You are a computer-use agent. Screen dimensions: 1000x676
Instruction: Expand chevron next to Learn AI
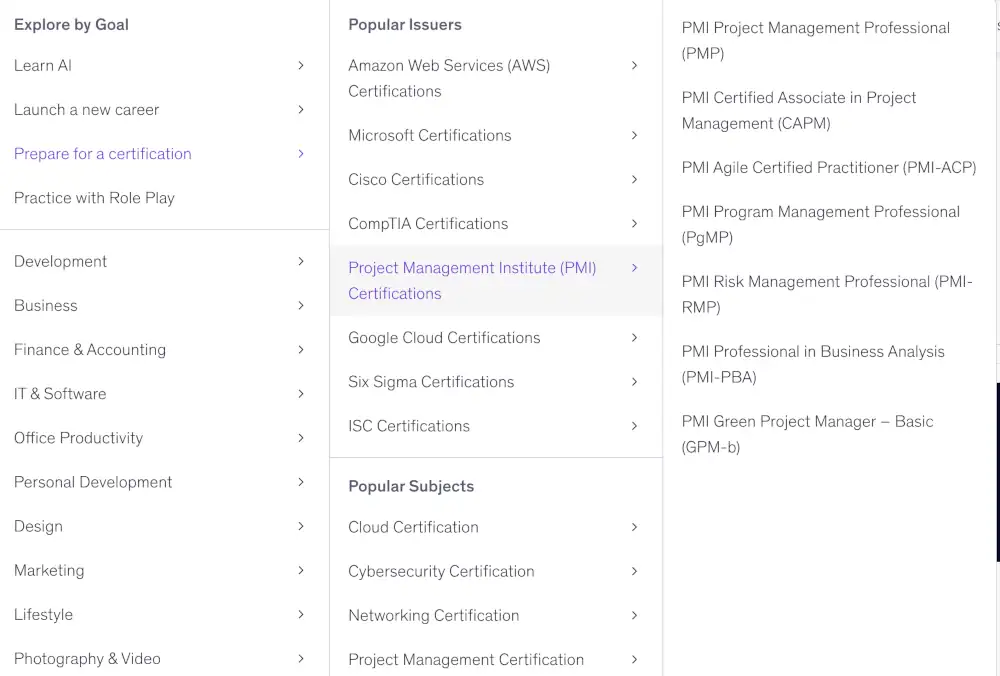(301, 66)
